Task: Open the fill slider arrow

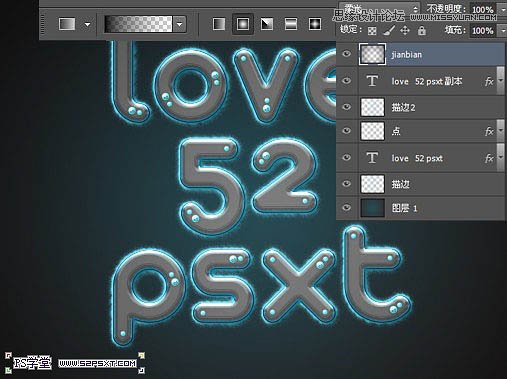Action: pos(502,31)
